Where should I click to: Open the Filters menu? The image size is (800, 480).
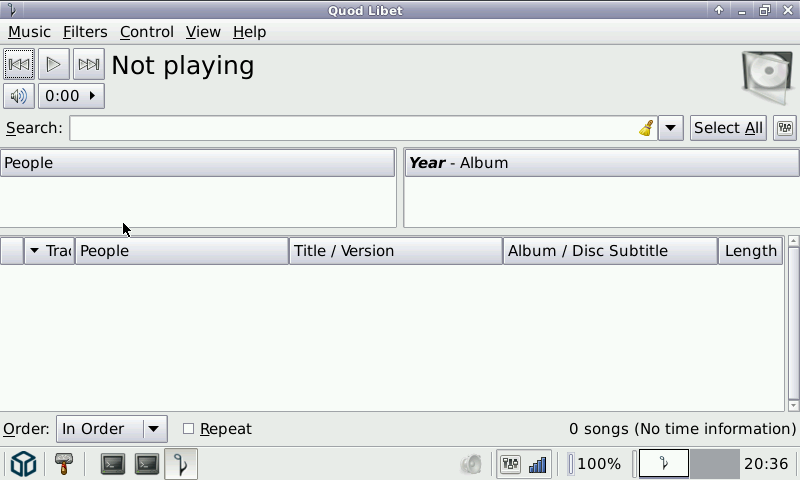click(85, 32)
